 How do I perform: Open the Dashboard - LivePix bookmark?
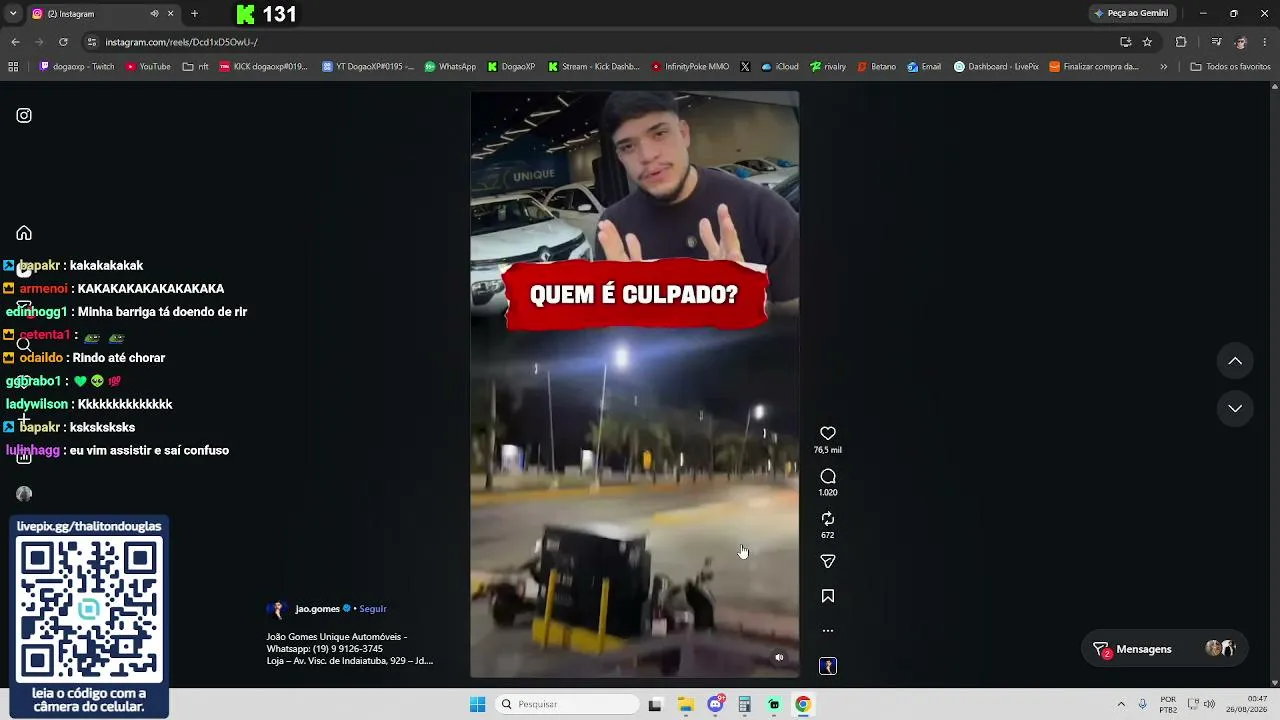click(997, 67)
